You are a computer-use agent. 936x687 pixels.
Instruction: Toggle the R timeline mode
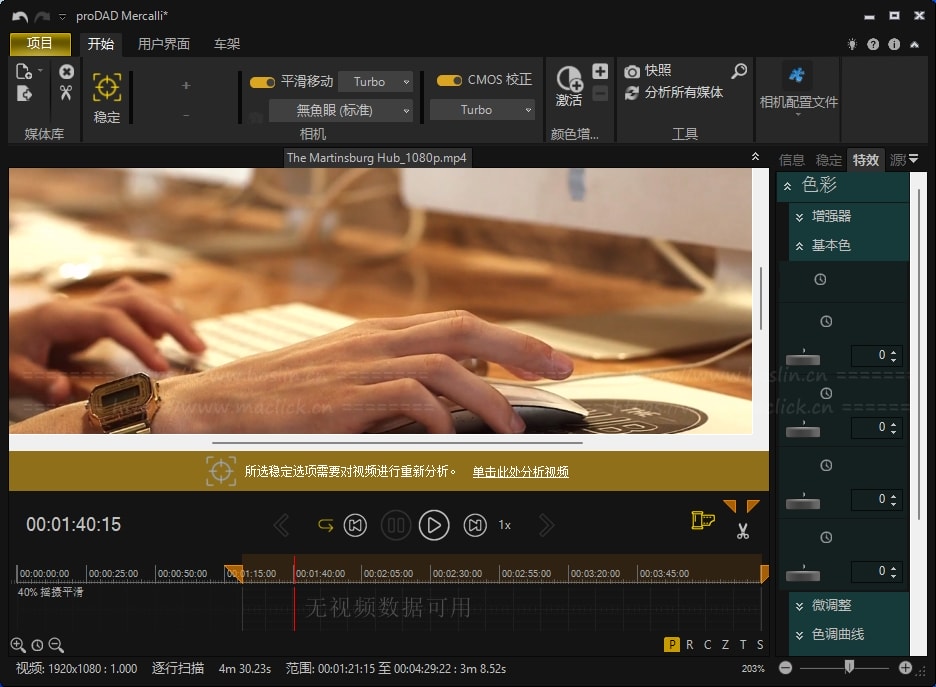[690, 645]
